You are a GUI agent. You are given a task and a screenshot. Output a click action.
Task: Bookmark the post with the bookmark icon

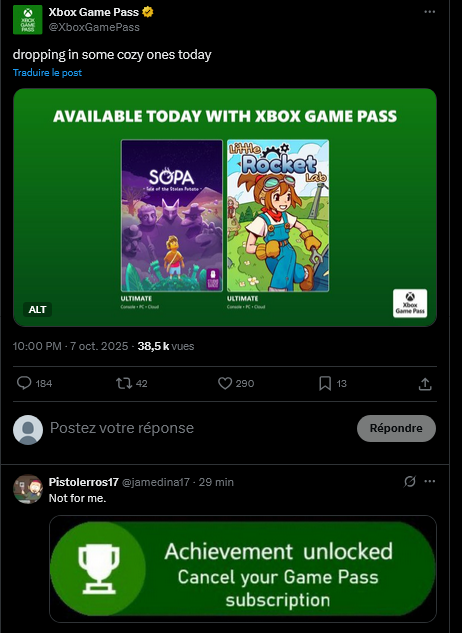325,383
